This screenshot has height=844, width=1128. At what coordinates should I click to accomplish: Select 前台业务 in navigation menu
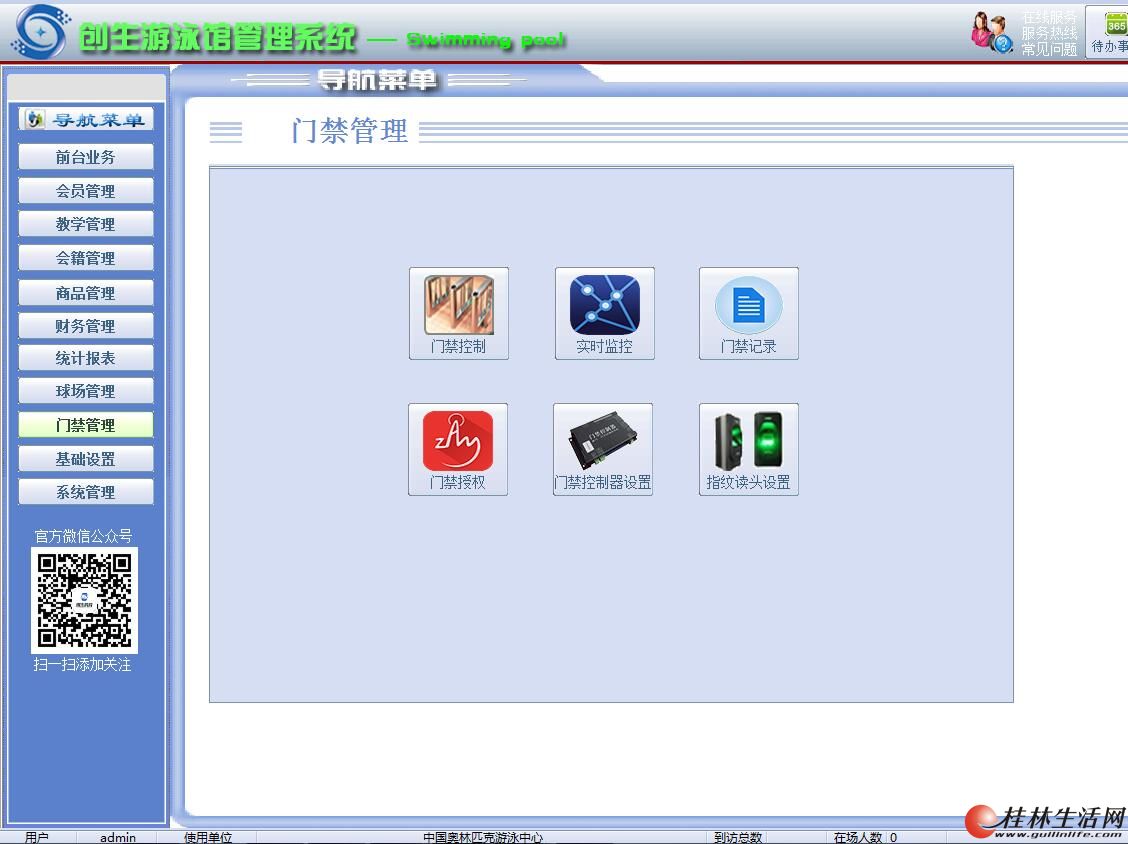86,157
